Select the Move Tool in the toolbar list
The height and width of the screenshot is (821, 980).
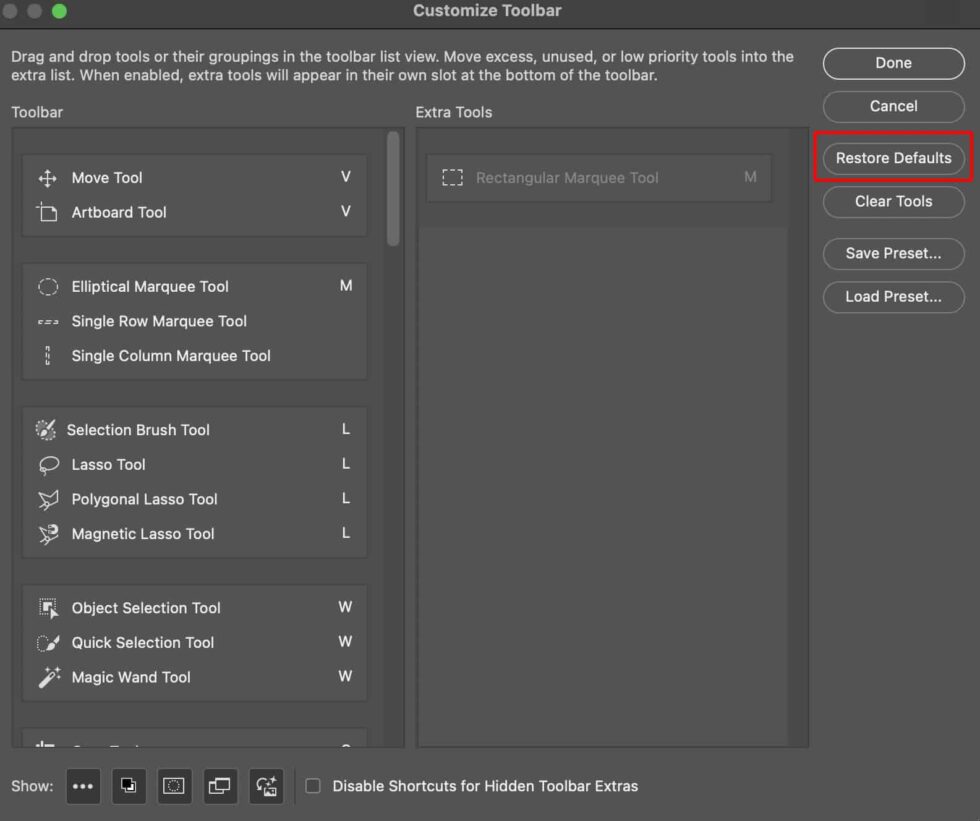[x=107, y=177]
